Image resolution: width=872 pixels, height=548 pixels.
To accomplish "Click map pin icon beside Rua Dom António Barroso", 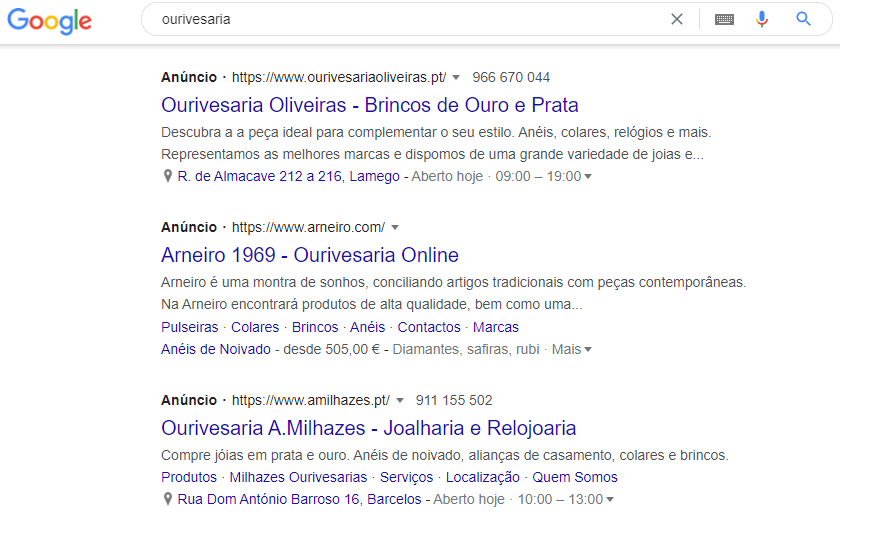I will (167, 499).
